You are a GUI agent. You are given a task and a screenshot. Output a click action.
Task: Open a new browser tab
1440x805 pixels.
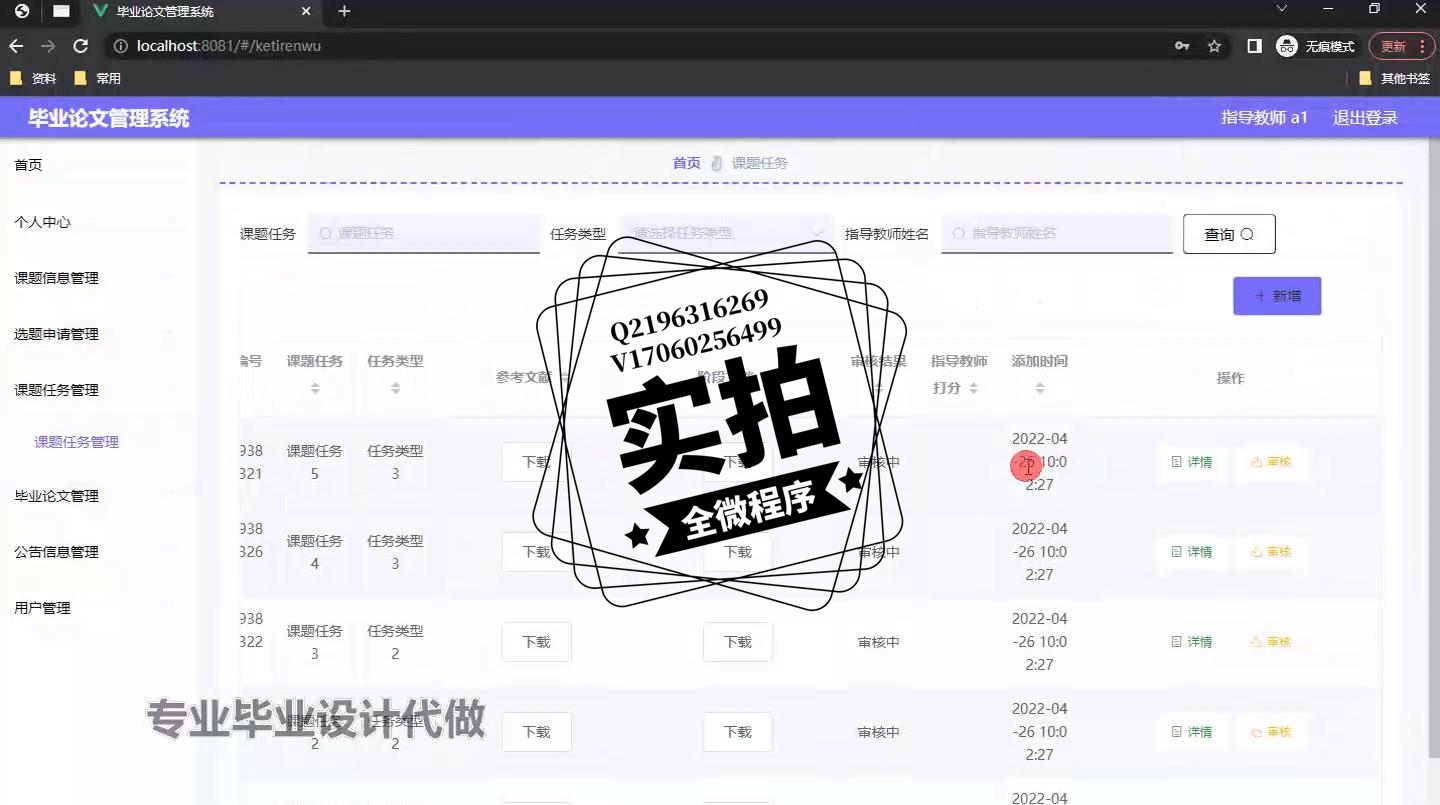(x=344, y=12)
